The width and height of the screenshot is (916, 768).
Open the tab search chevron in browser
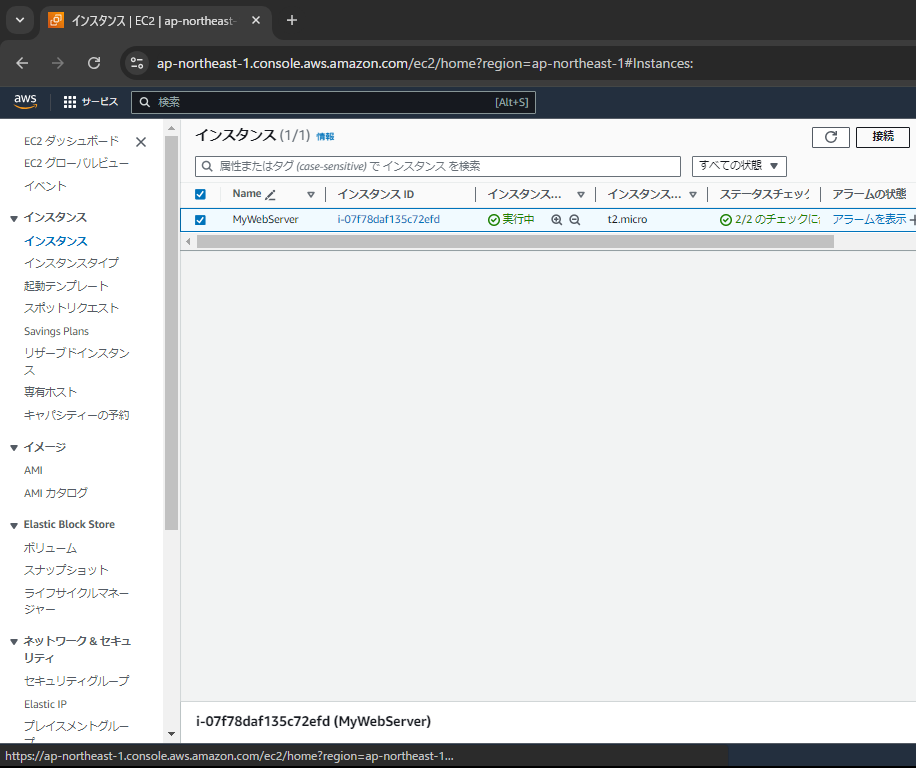pyautogui.click(x=20, y=20)
